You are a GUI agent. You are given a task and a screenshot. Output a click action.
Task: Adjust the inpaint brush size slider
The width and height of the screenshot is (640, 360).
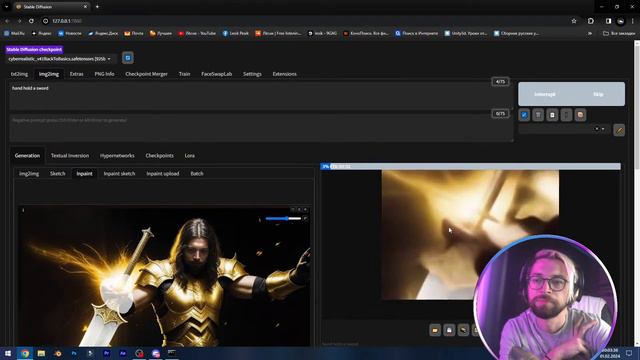coord(283,219)
